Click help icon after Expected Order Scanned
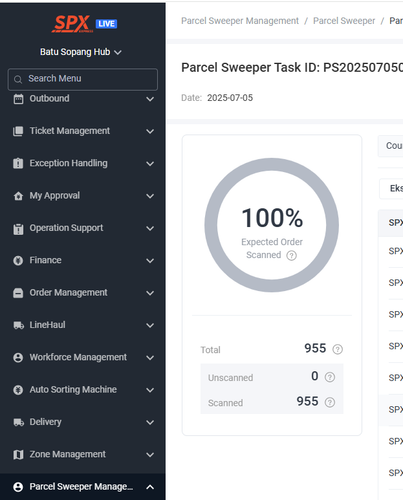The width and height of the screenshot is (403, 500). click(x=291, y=256)
